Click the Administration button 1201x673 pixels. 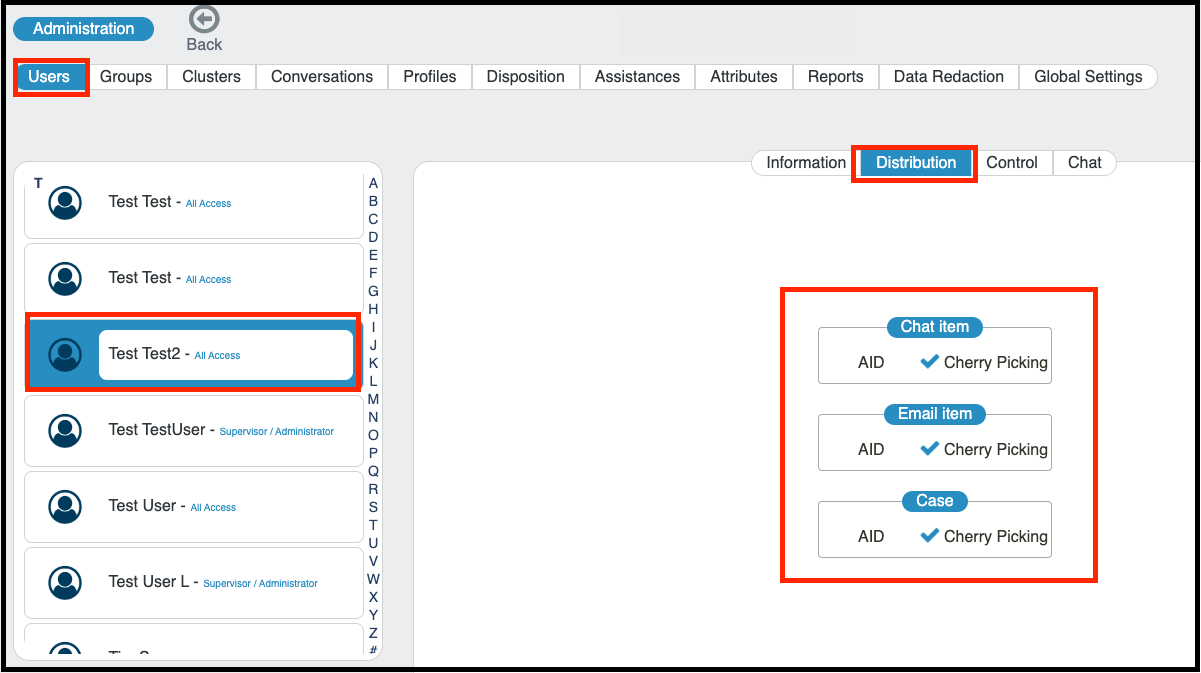click(83, 28)
